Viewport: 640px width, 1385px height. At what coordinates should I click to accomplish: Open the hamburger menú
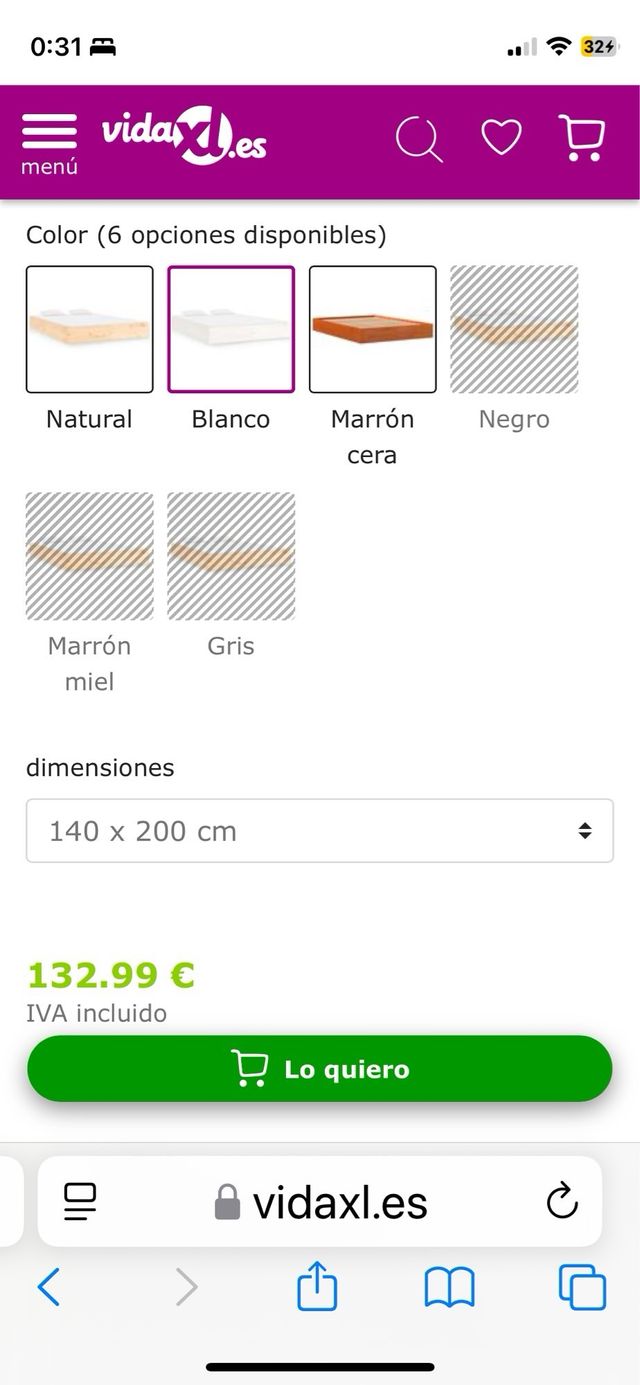(48, 131)
